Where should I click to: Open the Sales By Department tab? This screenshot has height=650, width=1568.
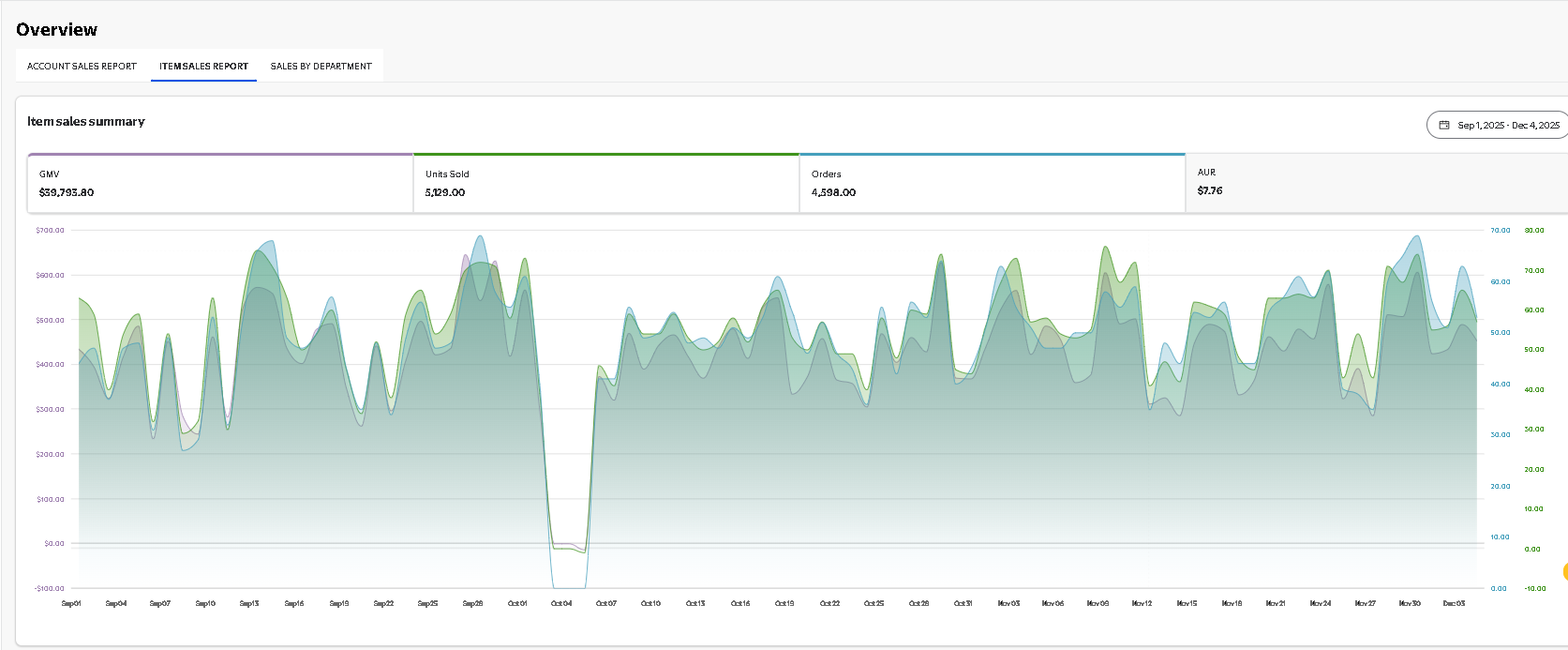coord(321,67)
